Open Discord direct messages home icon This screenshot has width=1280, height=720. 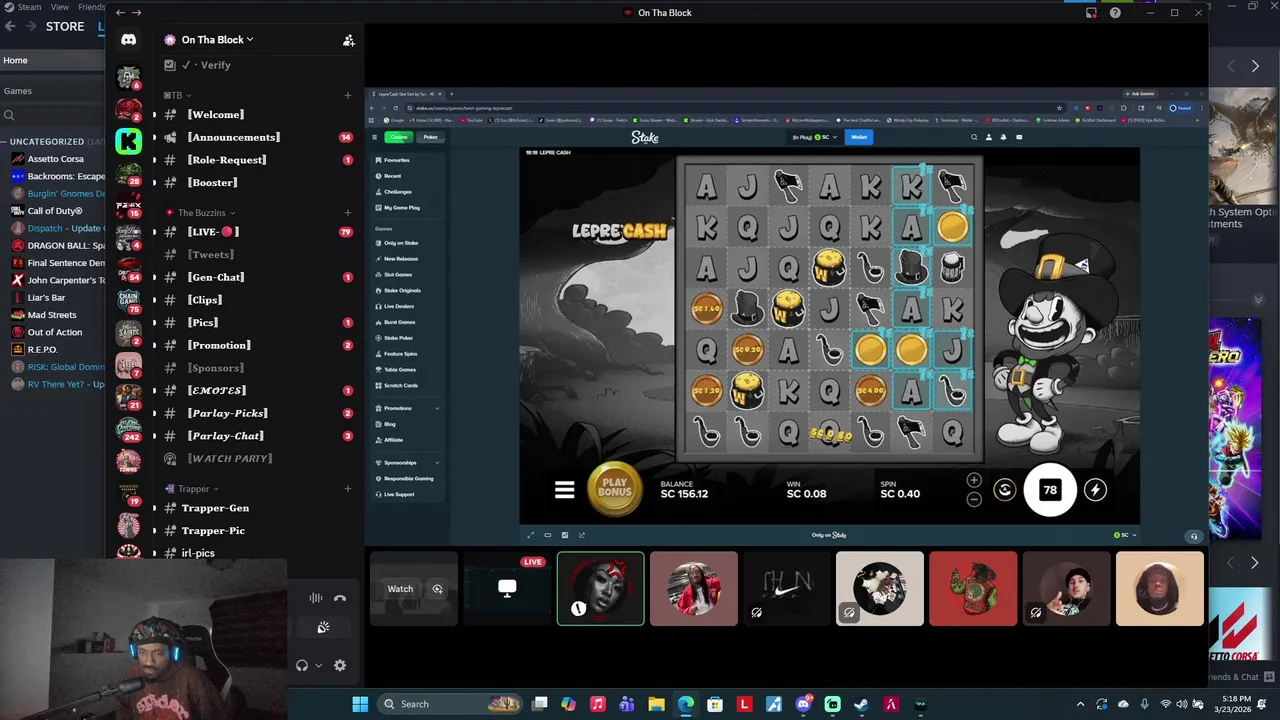pyautogui.click(x=128, y=40)
